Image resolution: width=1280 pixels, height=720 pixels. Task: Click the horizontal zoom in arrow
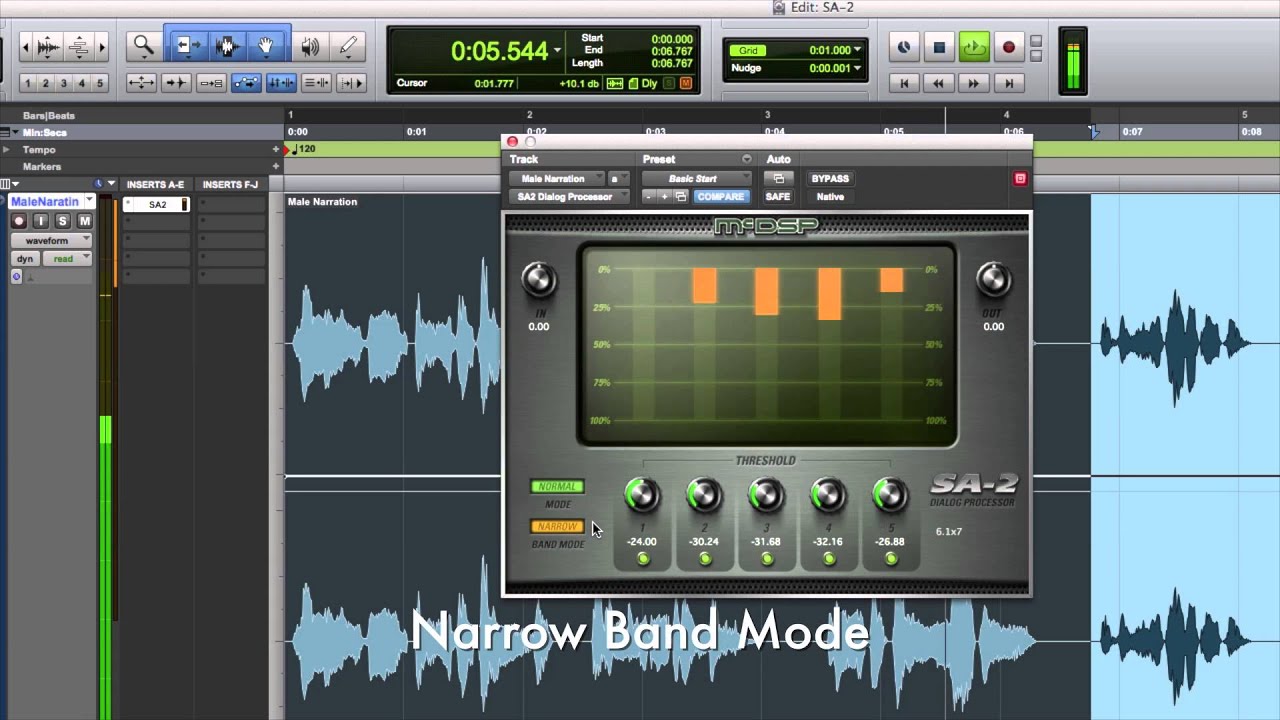(101, 46)
